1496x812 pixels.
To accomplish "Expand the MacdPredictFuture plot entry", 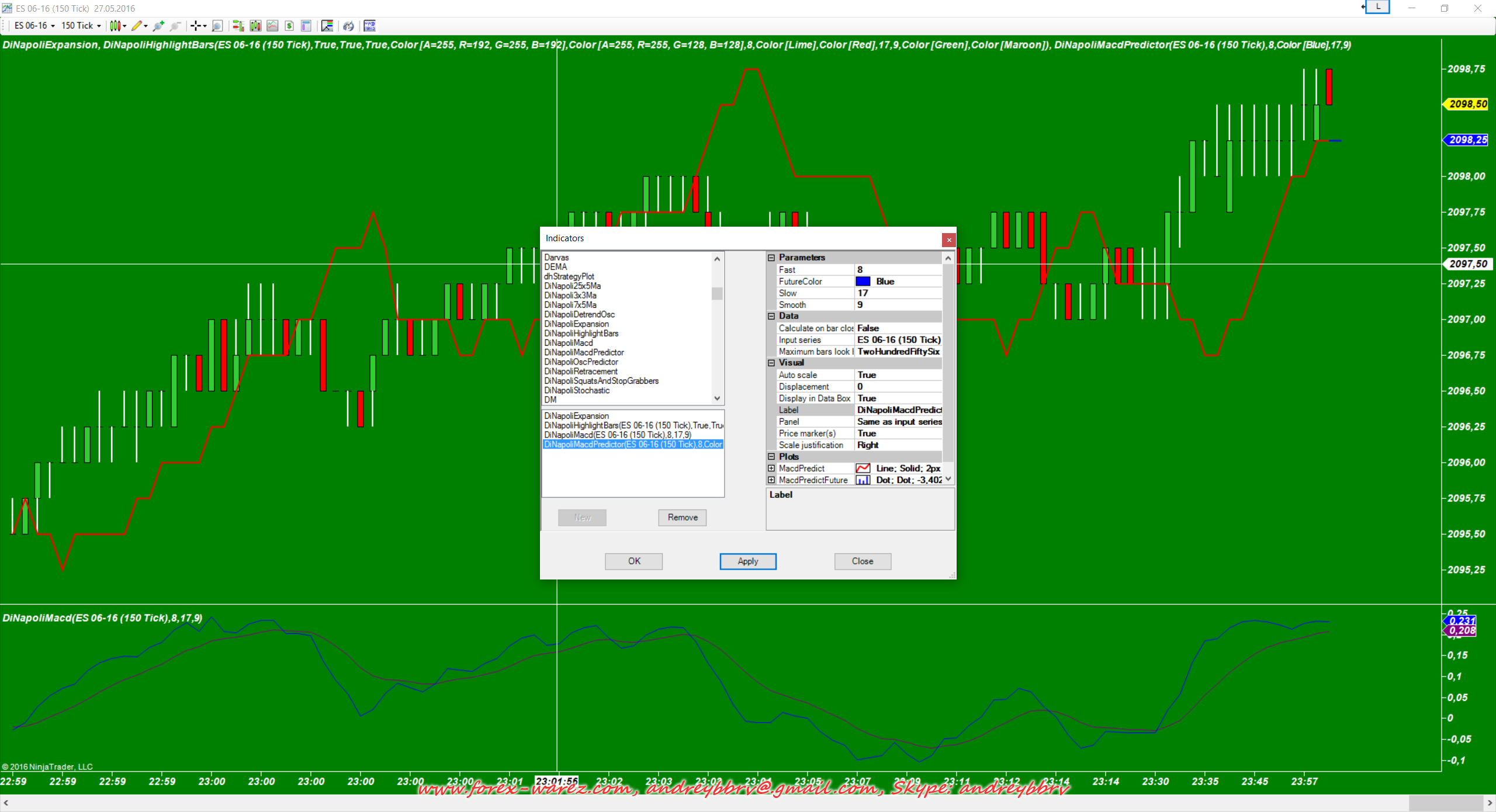I will (x=771, y=480).
